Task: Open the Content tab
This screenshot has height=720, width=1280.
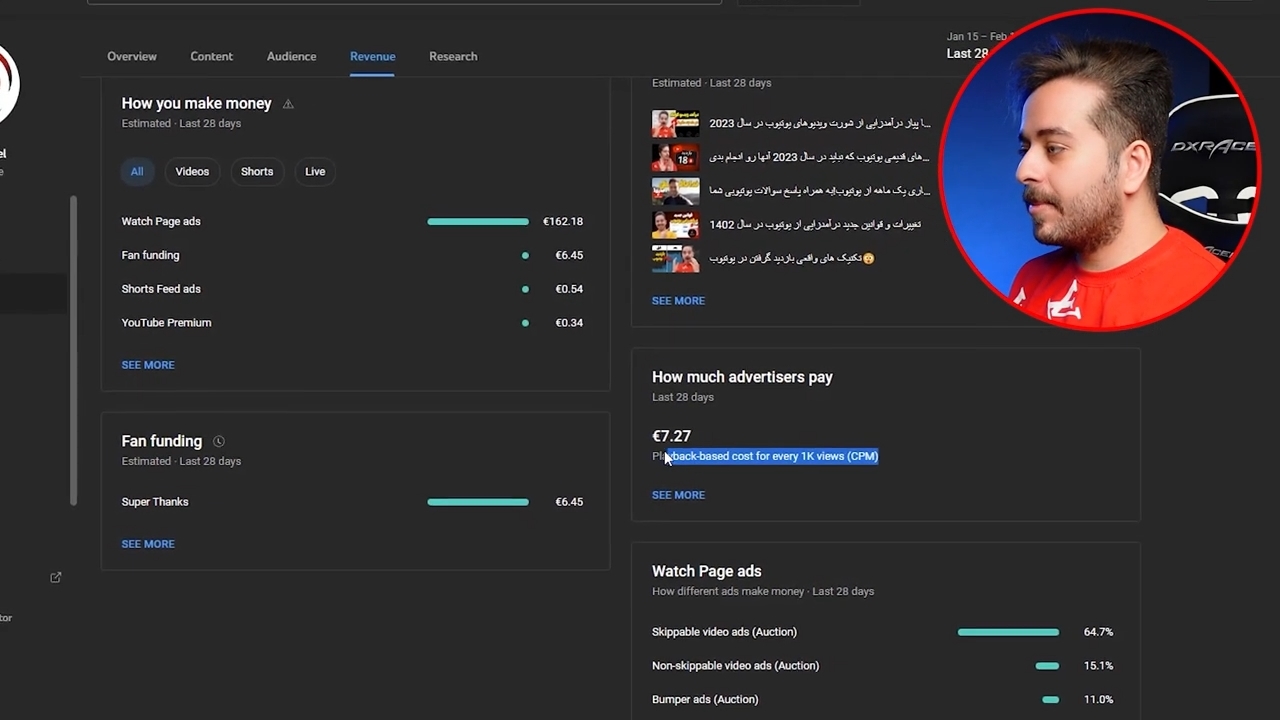Action: 211,56
